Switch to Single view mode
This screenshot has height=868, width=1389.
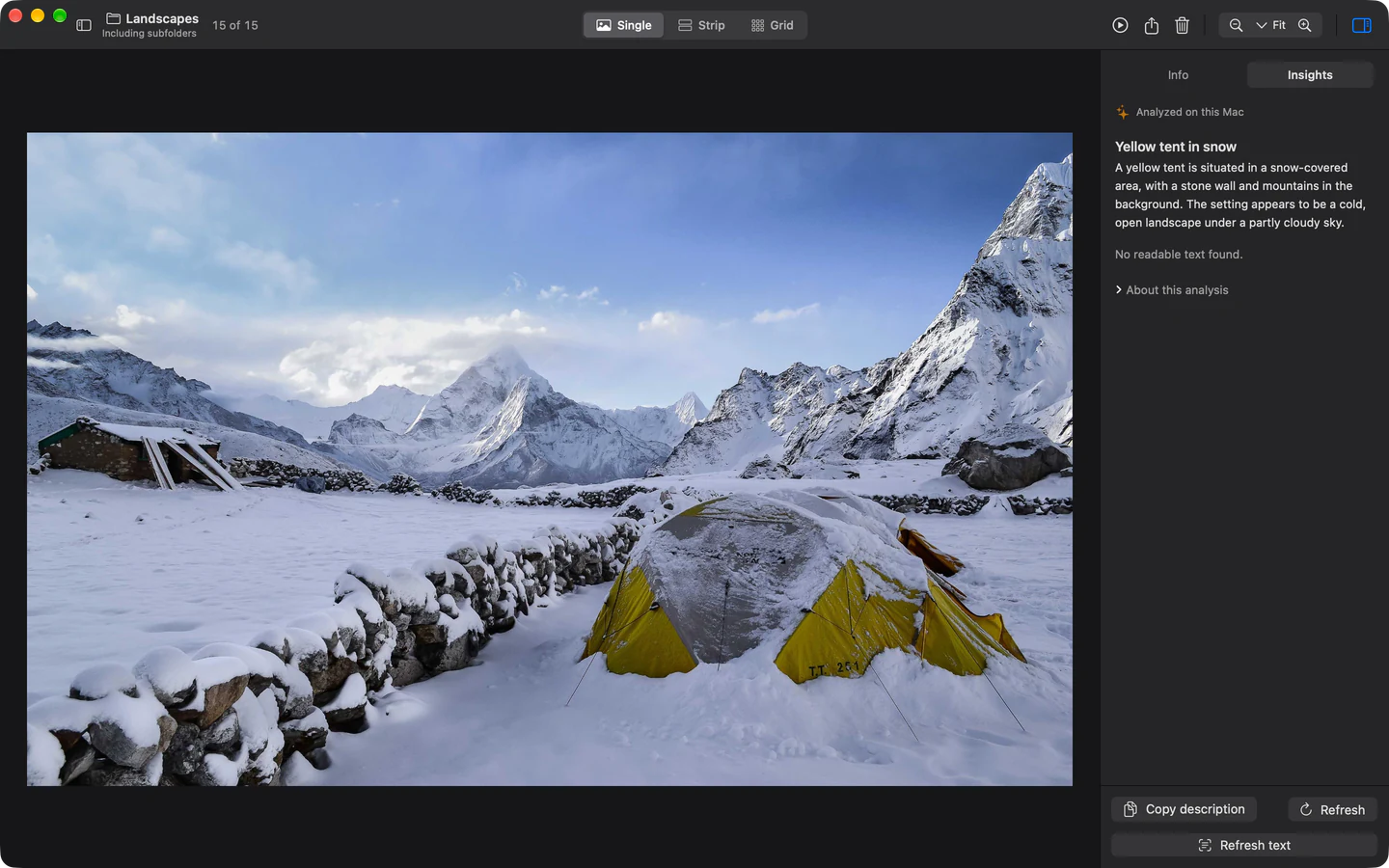[x=623, y=25]
